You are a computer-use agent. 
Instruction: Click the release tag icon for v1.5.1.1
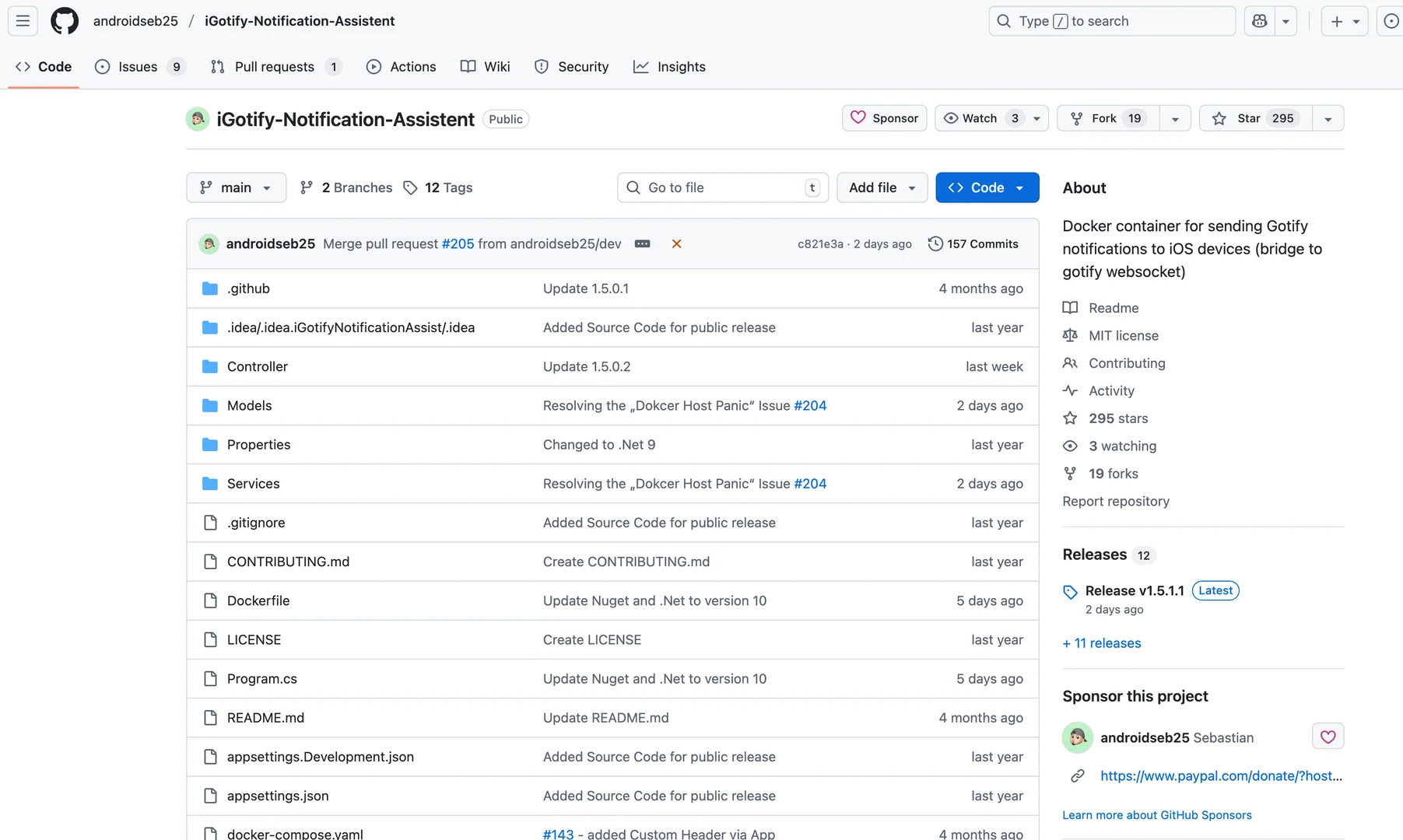pos(1070,592)
